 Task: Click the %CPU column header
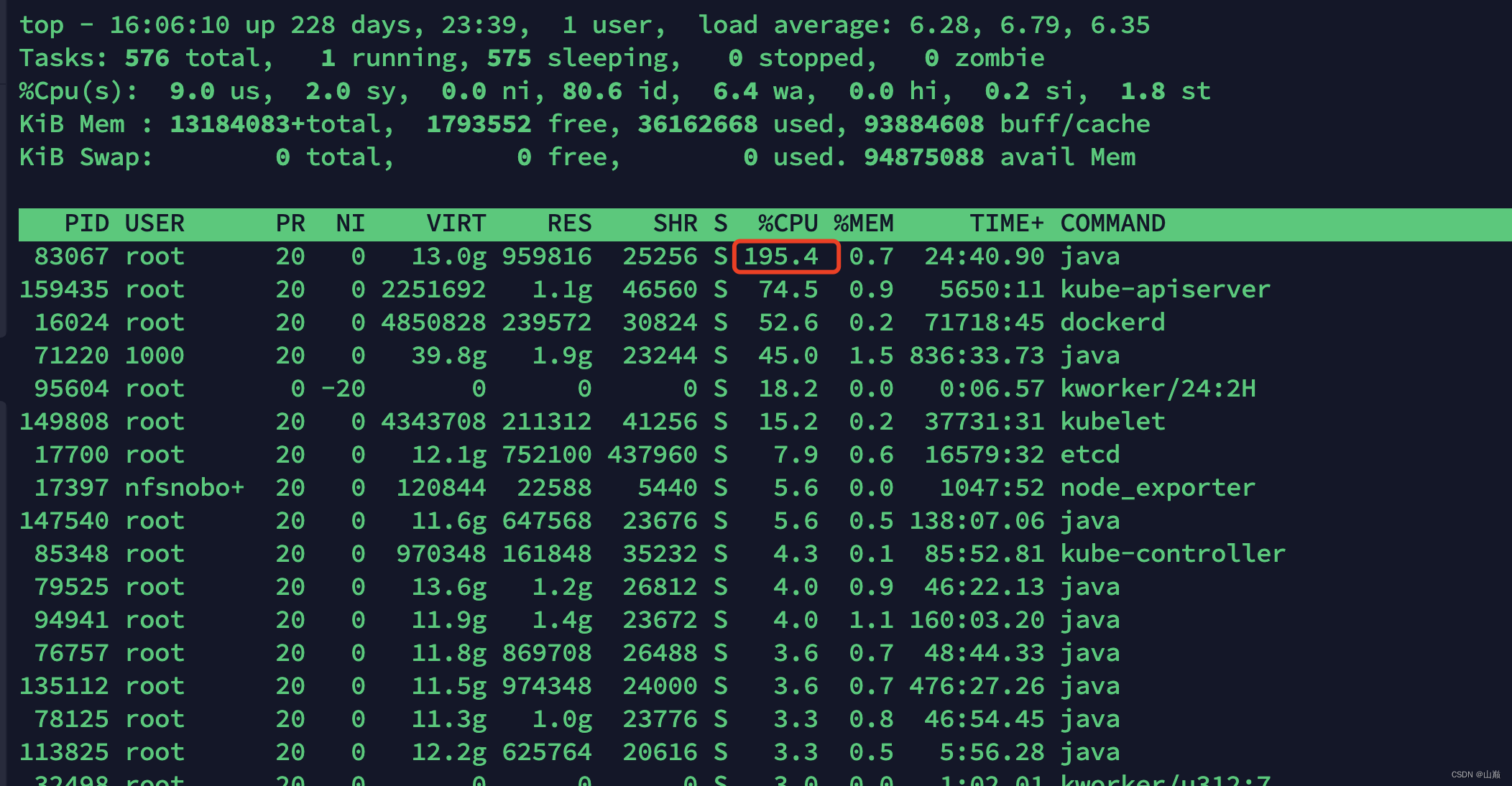[788, 223]
